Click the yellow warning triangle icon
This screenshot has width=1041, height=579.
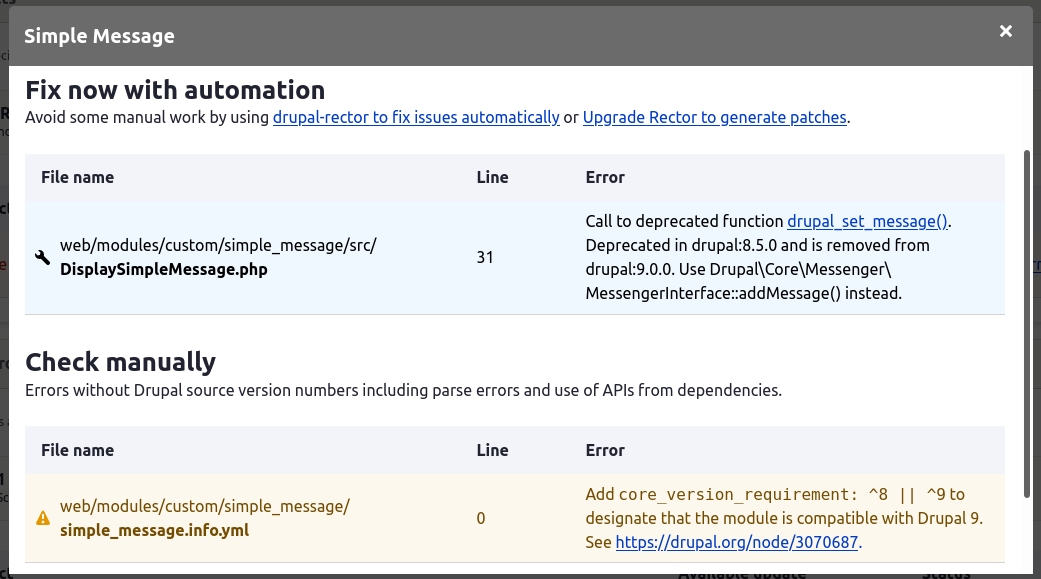point(43,518)
